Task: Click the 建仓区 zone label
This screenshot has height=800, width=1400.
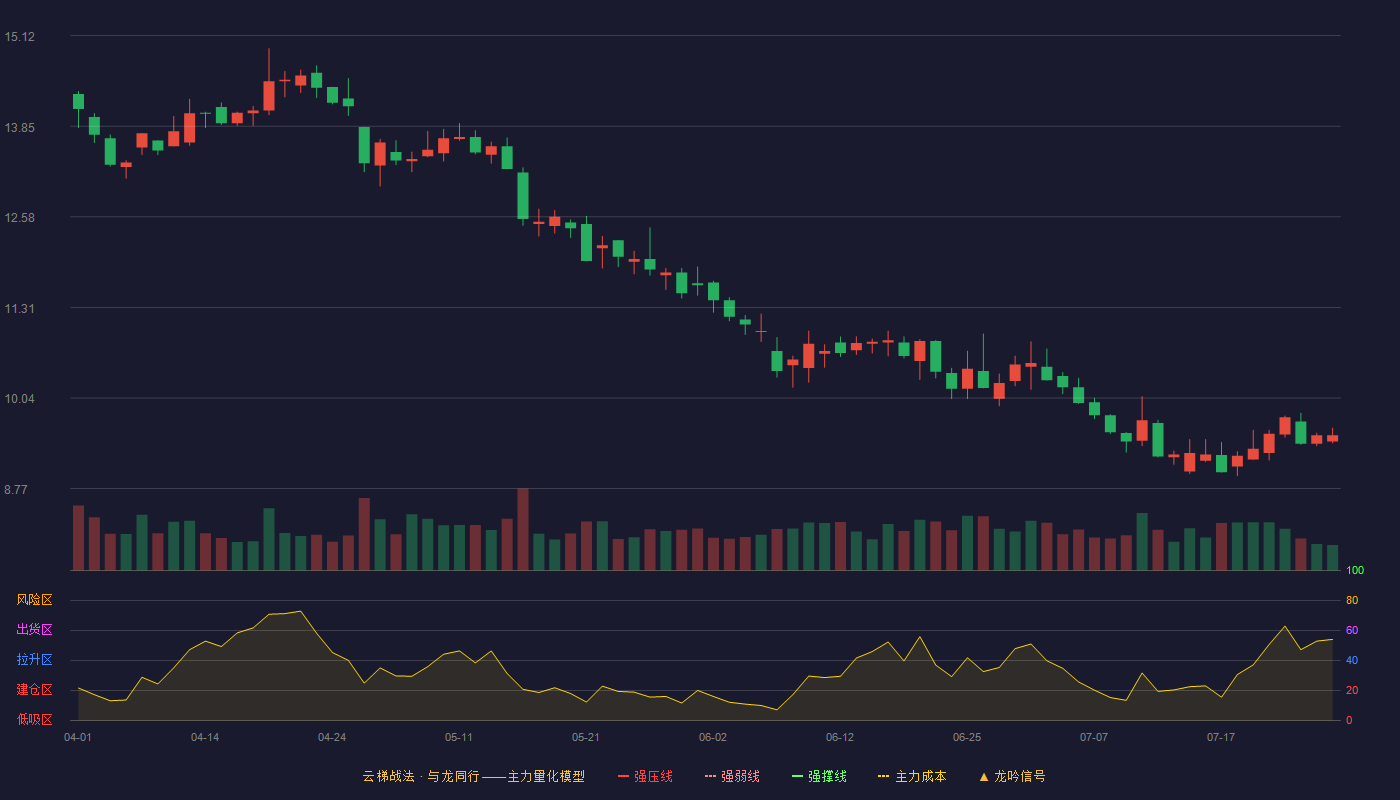Action: tap(34, 690)
